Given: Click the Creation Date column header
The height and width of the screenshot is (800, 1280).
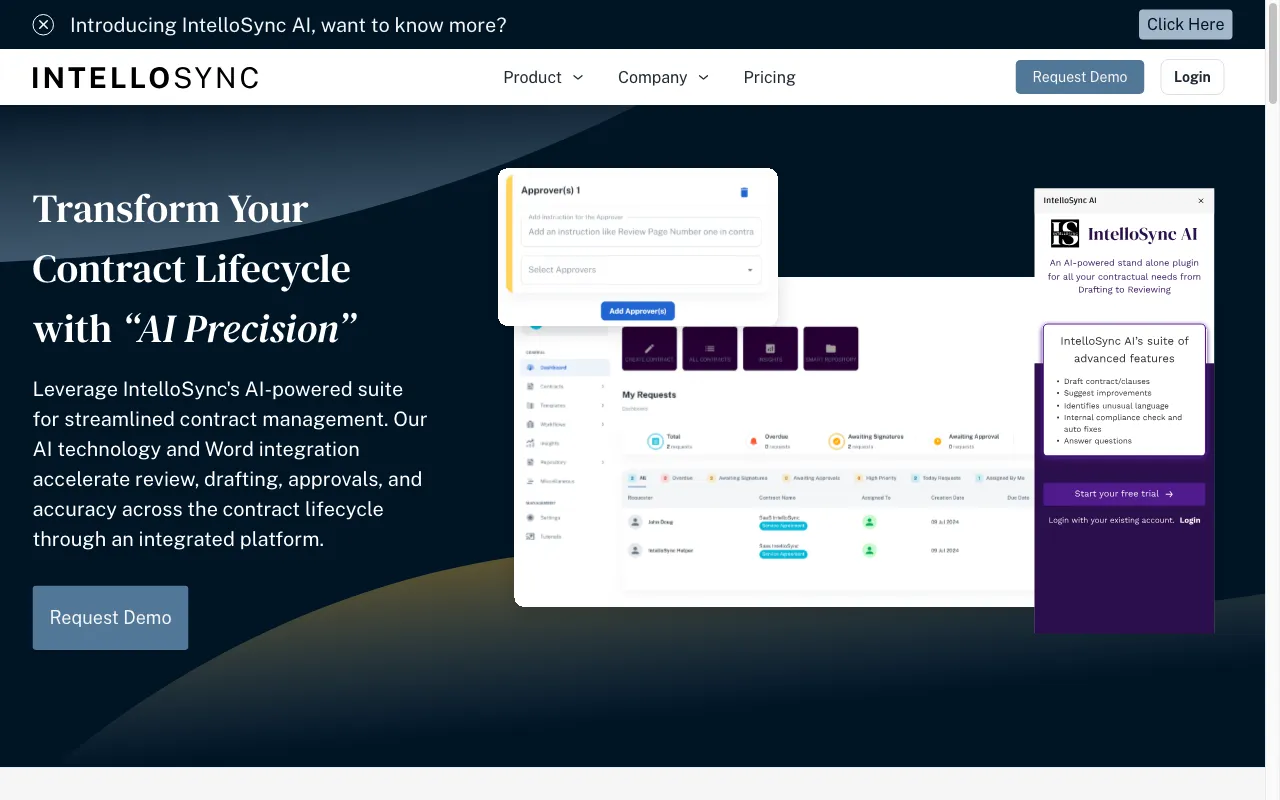Looking at the screenshot, I should coord(948,497).
